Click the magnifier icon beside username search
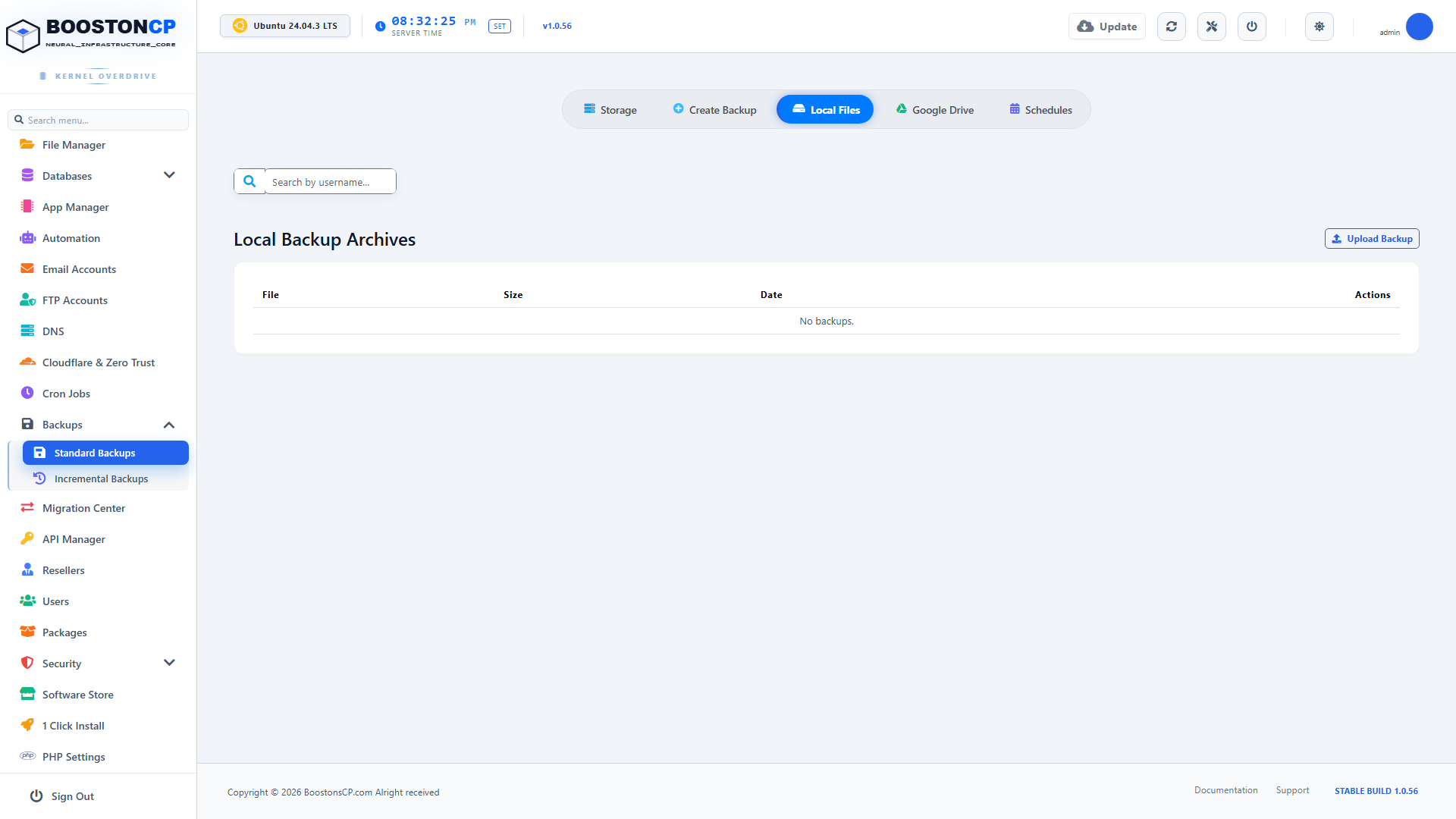Screen dimensions: 1456x819 [249, 181]
